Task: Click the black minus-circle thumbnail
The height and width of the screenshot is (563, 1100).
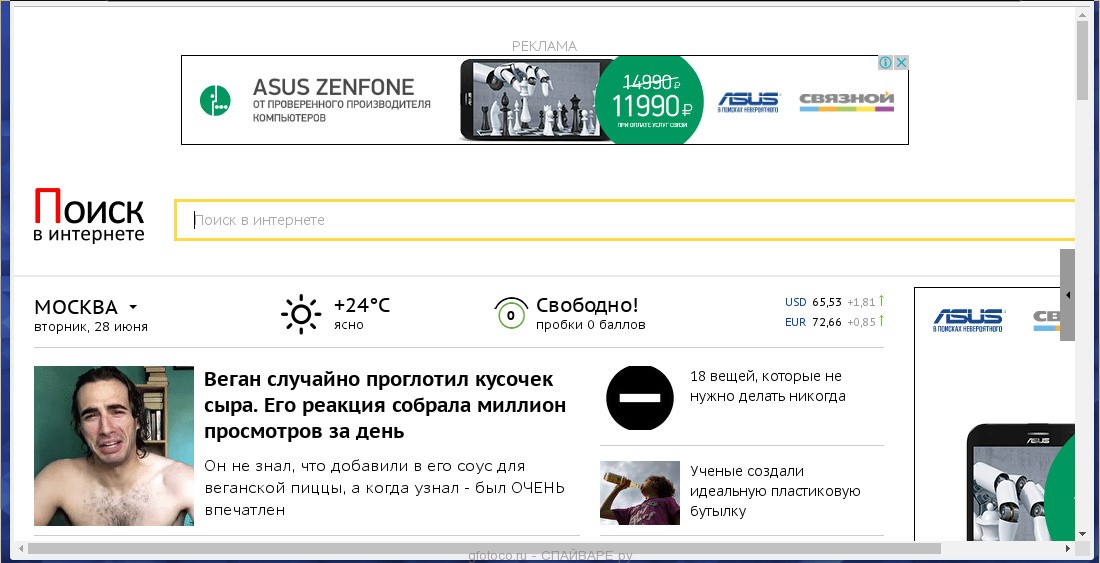Action: (640, 398)
